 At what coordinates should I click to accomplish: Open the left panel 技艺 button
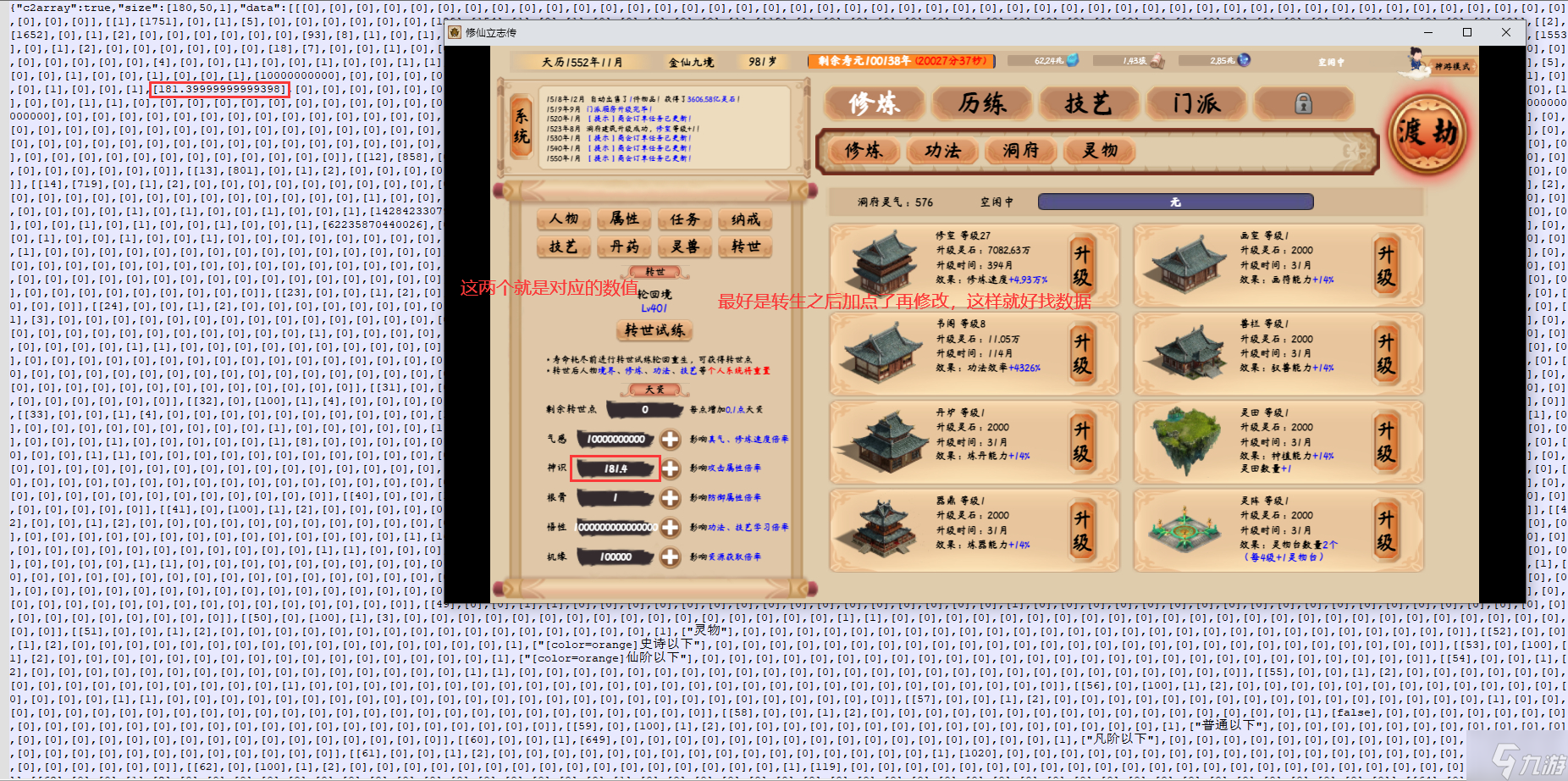[563, 246]
